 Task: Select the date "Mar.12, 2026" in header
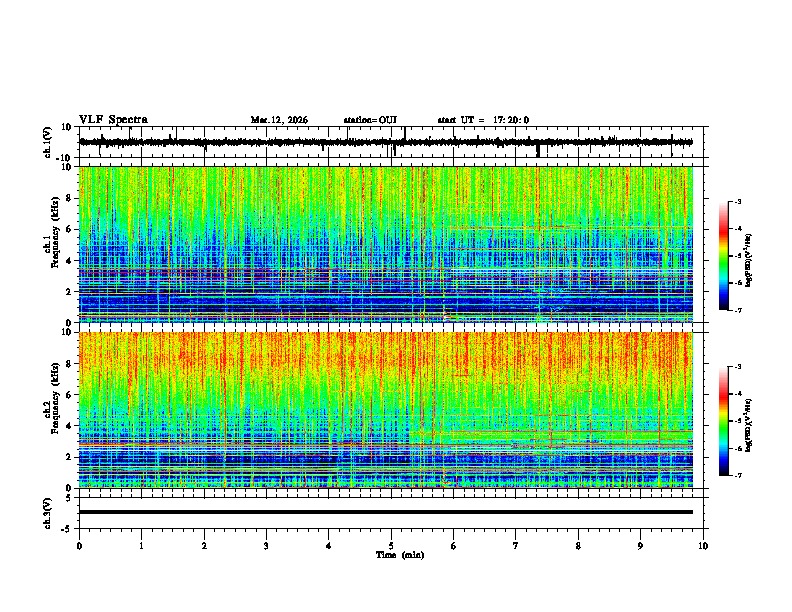pos(279,120)
